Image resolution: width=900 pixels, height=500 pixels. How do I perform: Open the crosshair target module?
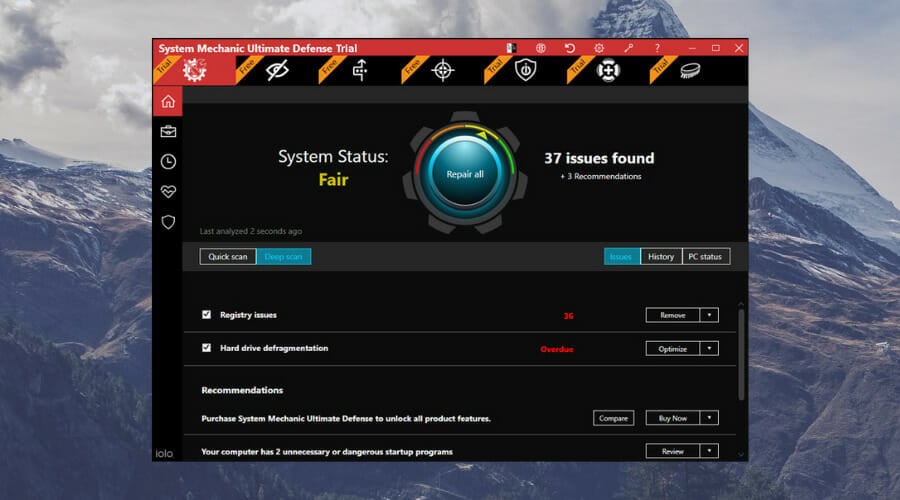click(443, 71)
